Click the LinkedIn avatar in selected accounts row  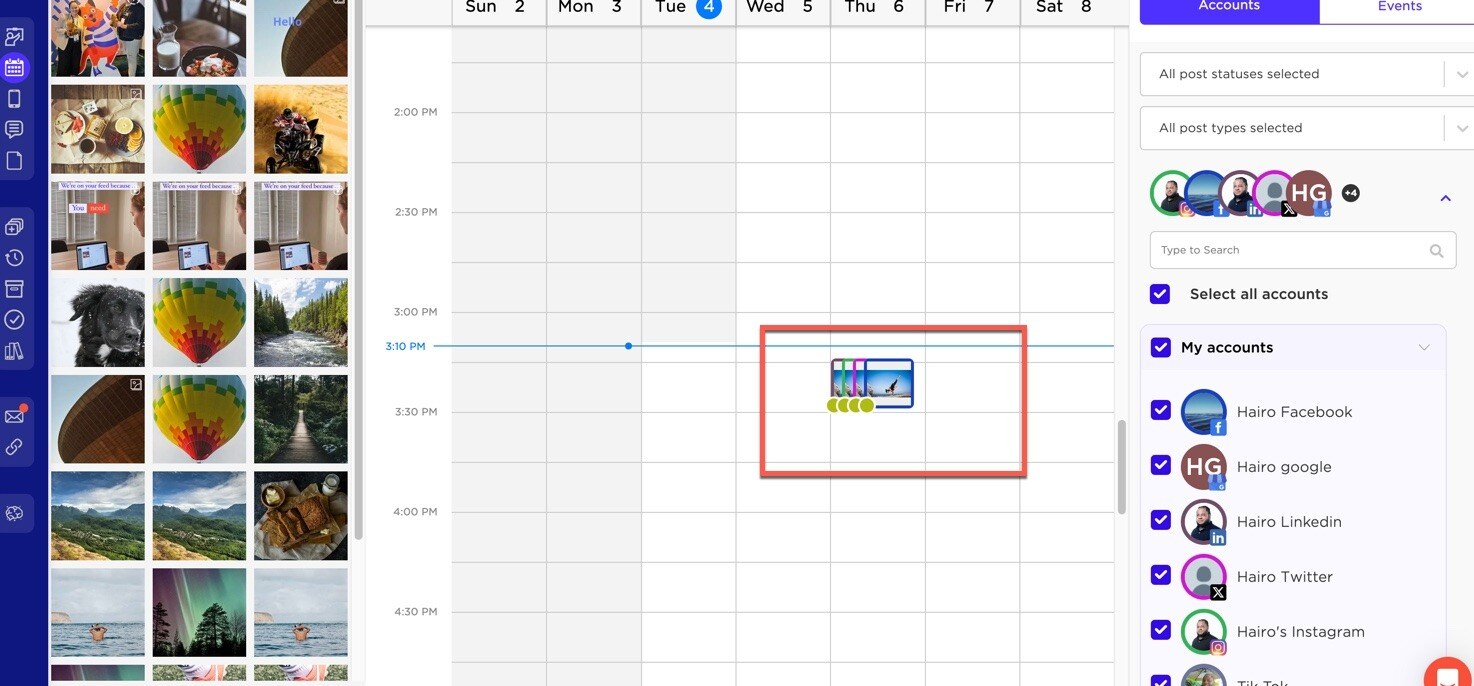[x=1240, y=193]
